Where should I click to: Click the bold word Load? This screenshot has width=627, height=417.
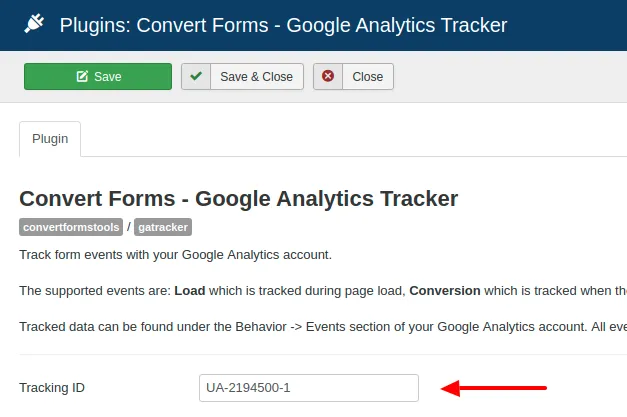coord(190,291)
